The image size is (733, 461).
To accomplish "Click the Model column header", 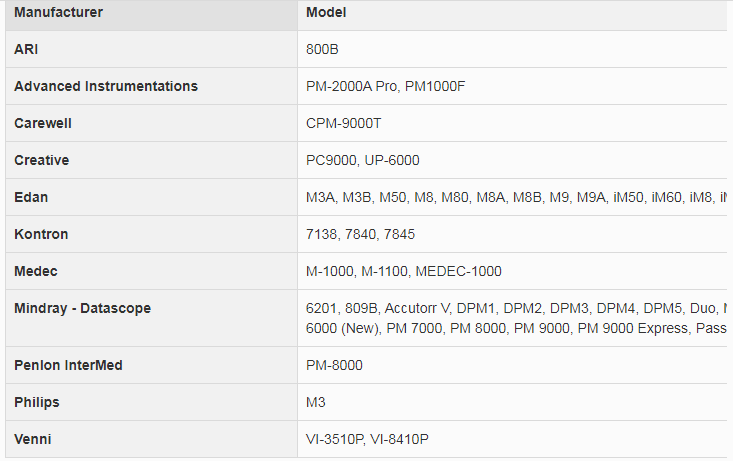I will click(x=326, y=13).
